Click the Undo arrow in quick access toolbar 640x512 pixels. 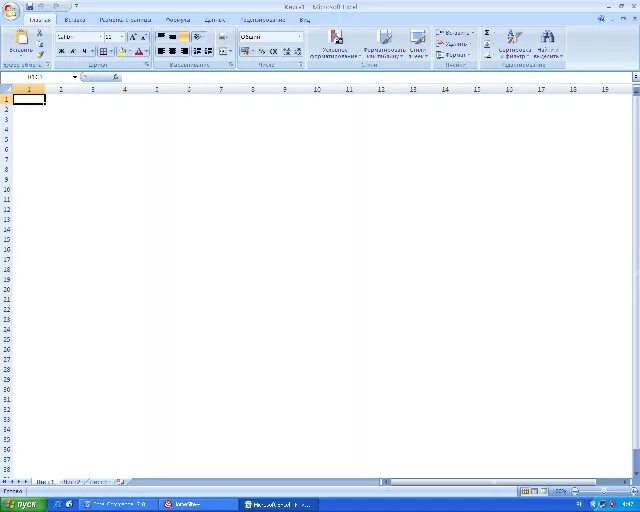click(41, 7)
